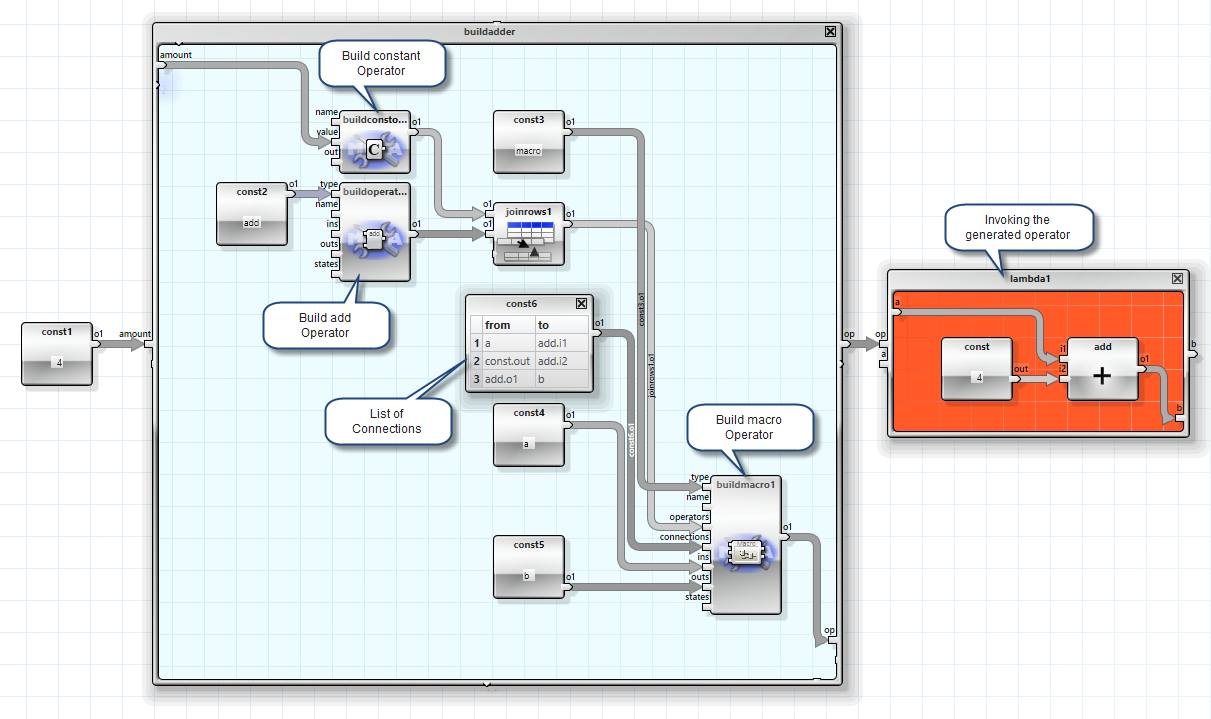The image size is (1211, 719).
Task: Select the const4 node labeled a
Action: coord(528,435)
